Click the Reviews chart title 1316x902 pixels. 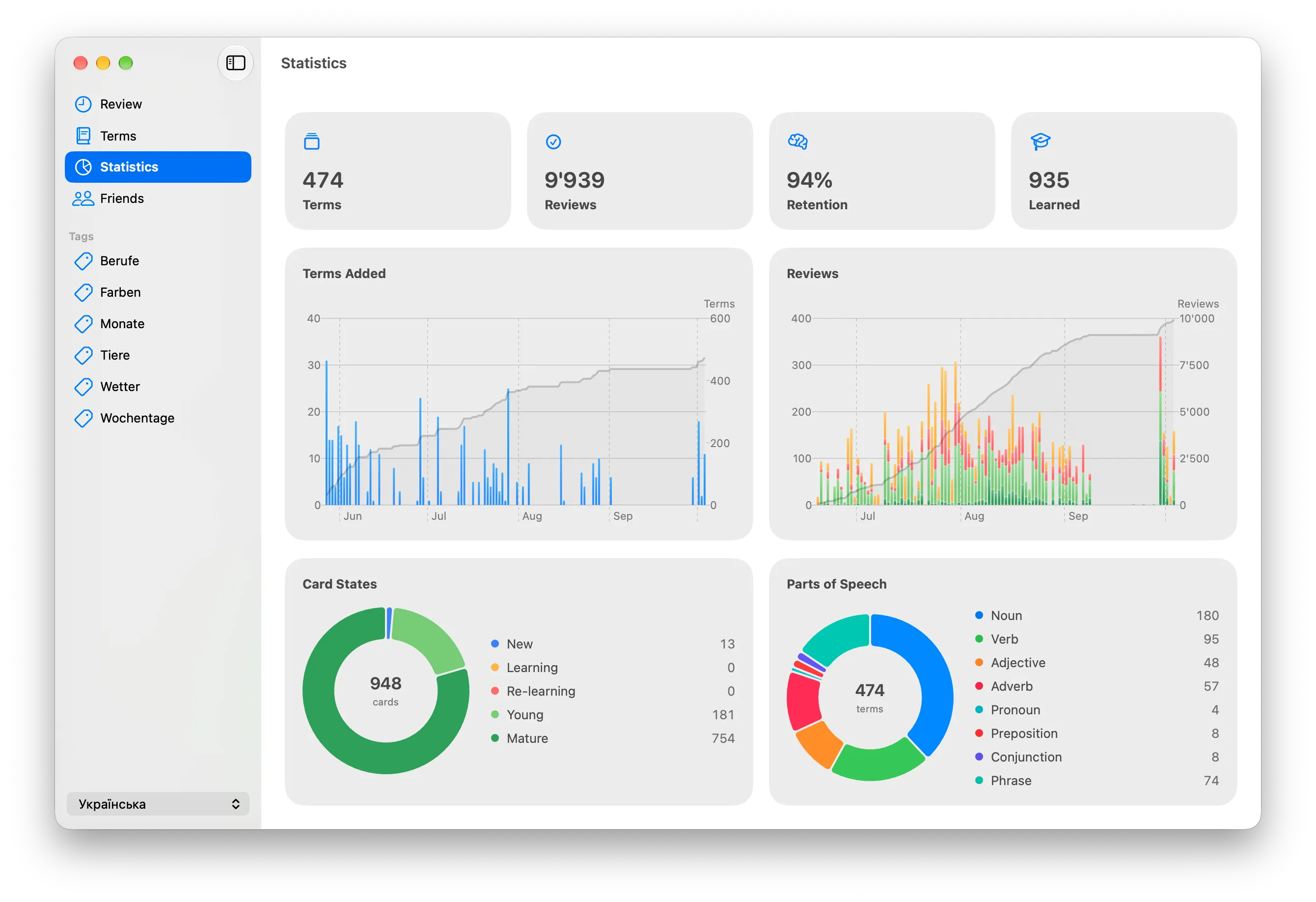pos(813,274)
